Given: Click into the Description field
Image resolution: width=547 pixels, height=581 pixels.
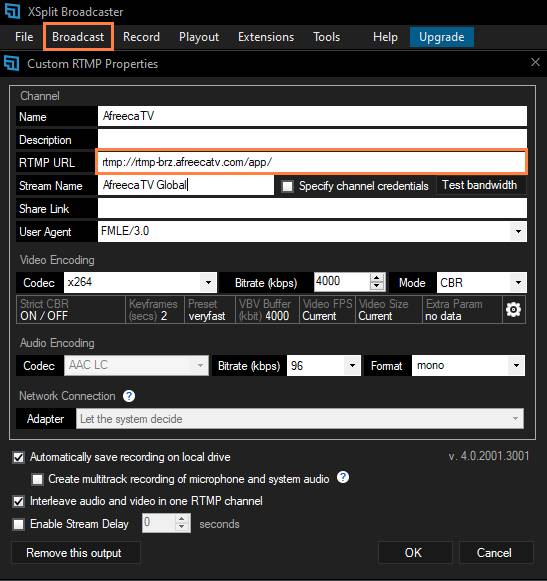Looking at the screenshot, I should tap(312, 139).
